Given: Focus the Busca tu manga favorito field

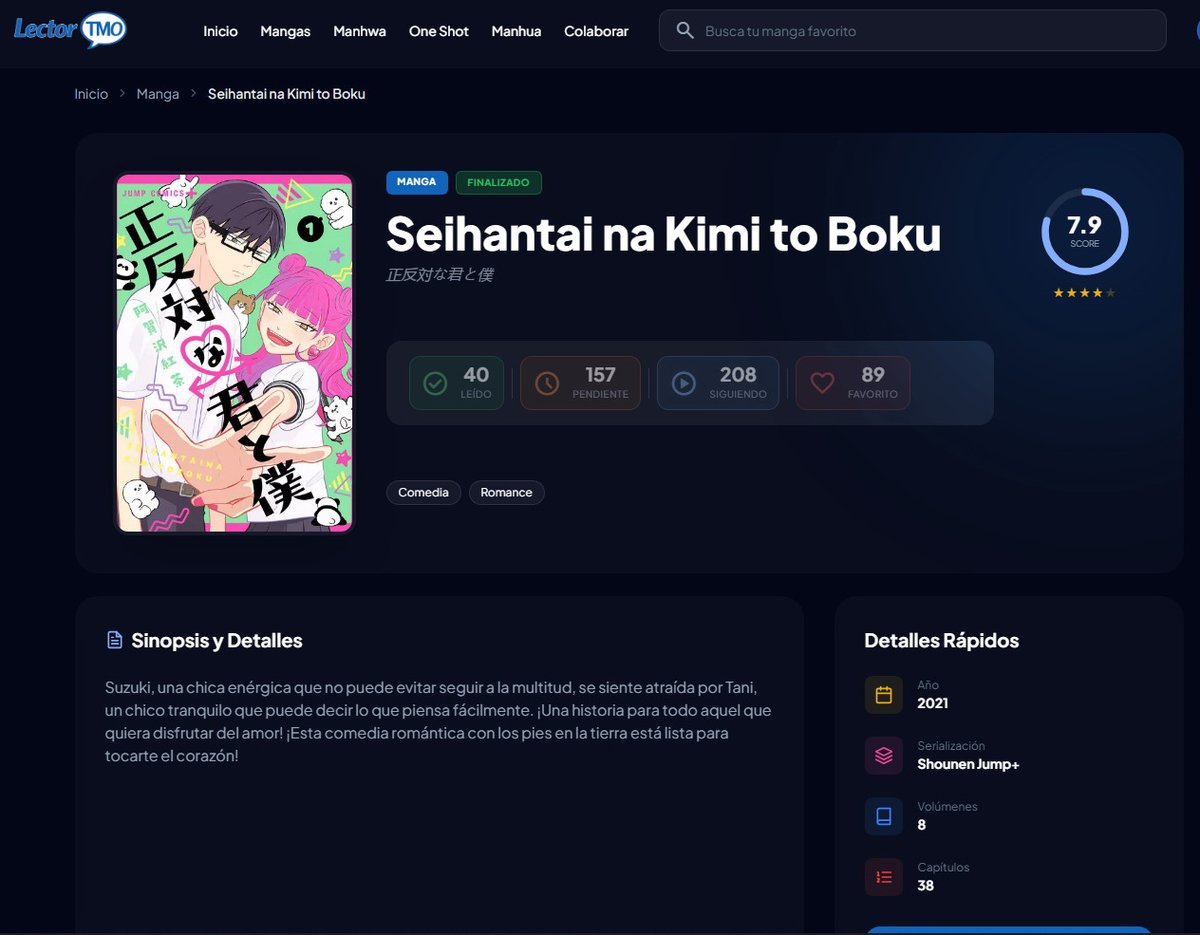Looking at the screenshot, I should pyautogui.click(x=912, y=31).
